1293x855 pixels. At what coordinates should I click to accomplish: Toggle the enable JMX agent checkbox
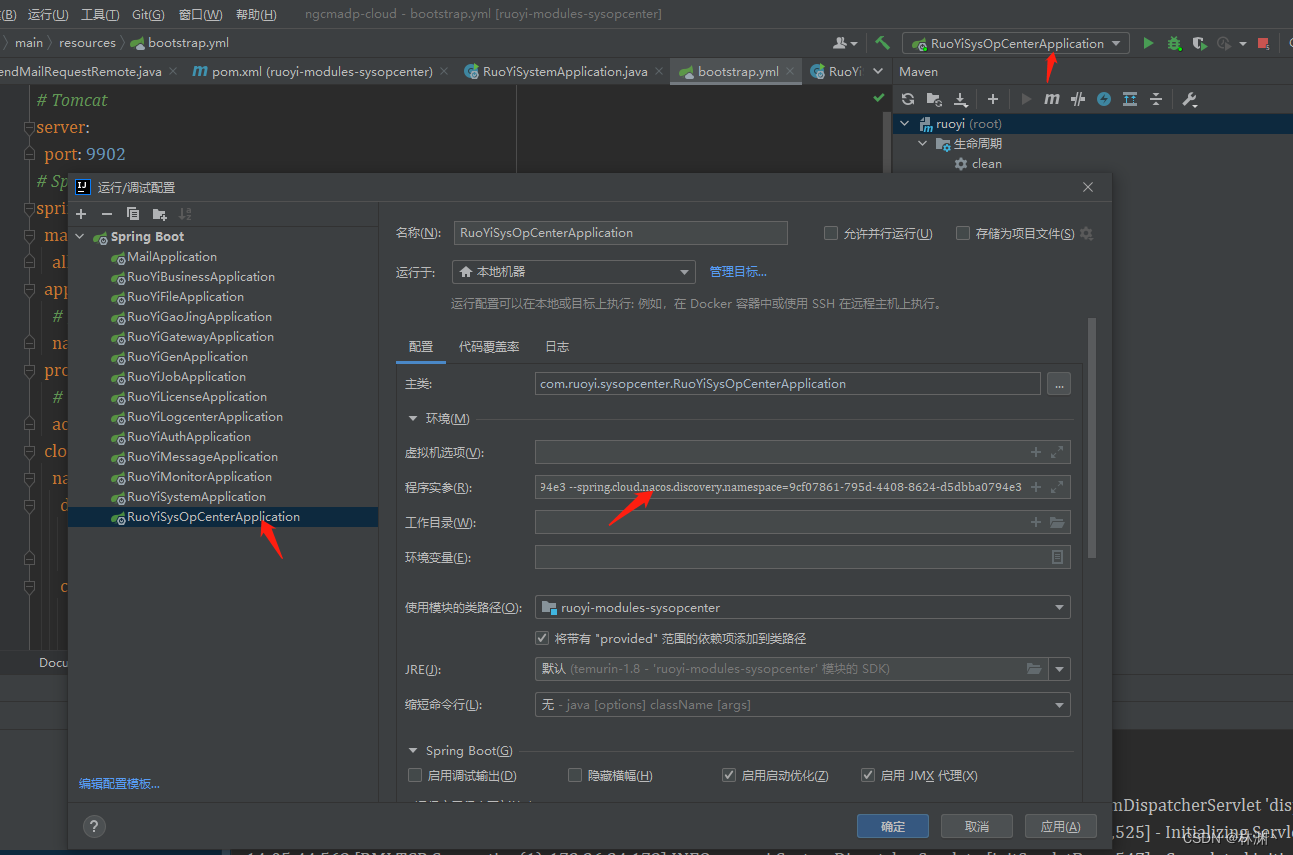(x=868, y=775)
